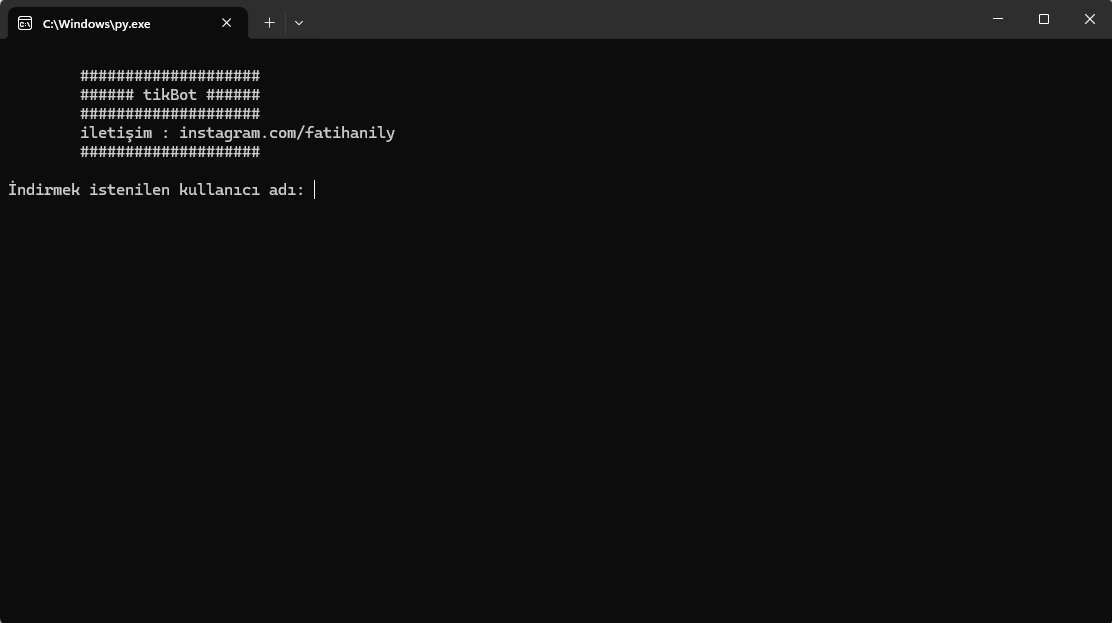The height and width of the screenshot is (623, 1112).
Task: Click the cursor after the "kullanıcı adı:" prompt
Action: (315, 190)
